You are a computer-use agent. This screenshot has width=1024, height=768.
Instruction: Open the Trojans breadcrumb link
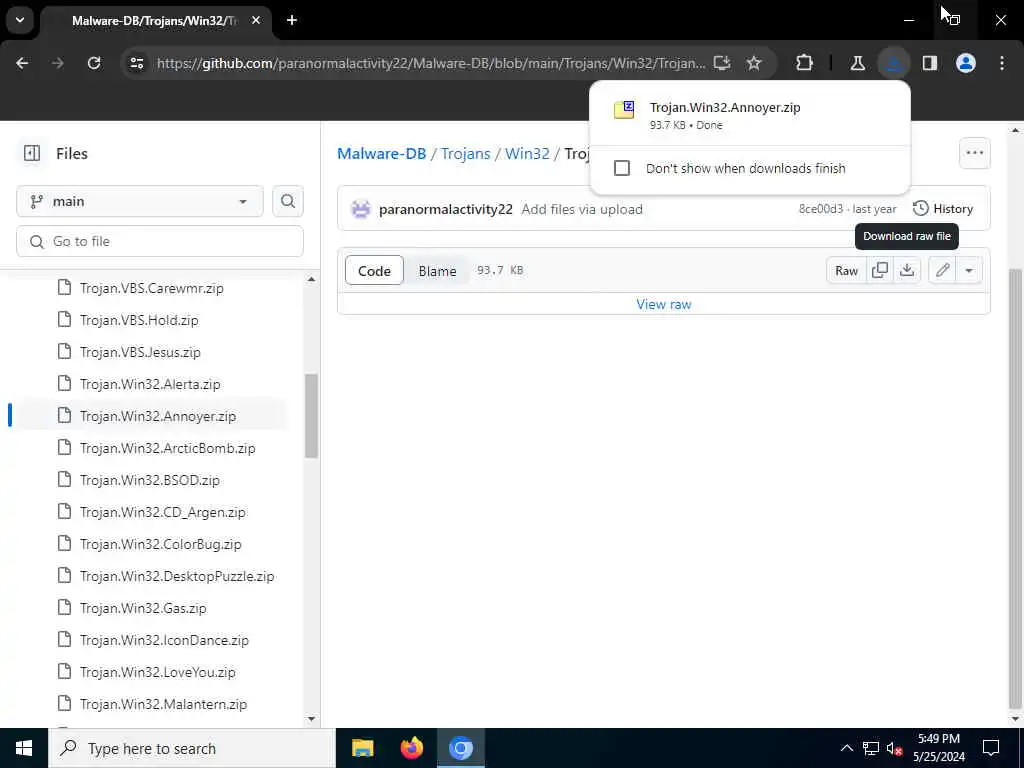(465, 153)
